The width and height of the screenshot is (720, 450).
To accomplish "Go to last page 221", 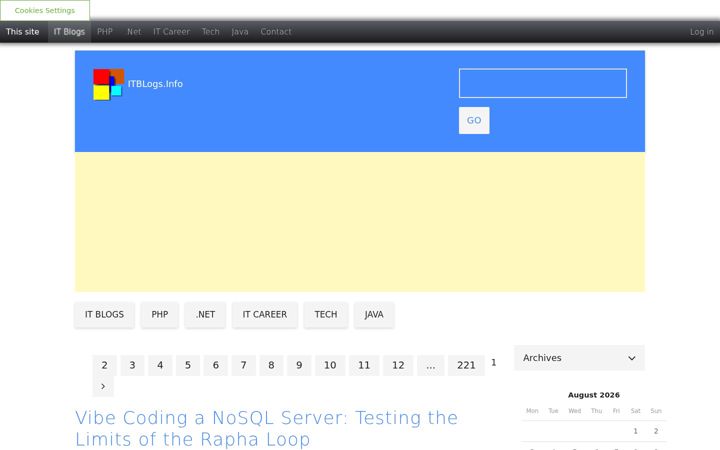I will [466, 365].
